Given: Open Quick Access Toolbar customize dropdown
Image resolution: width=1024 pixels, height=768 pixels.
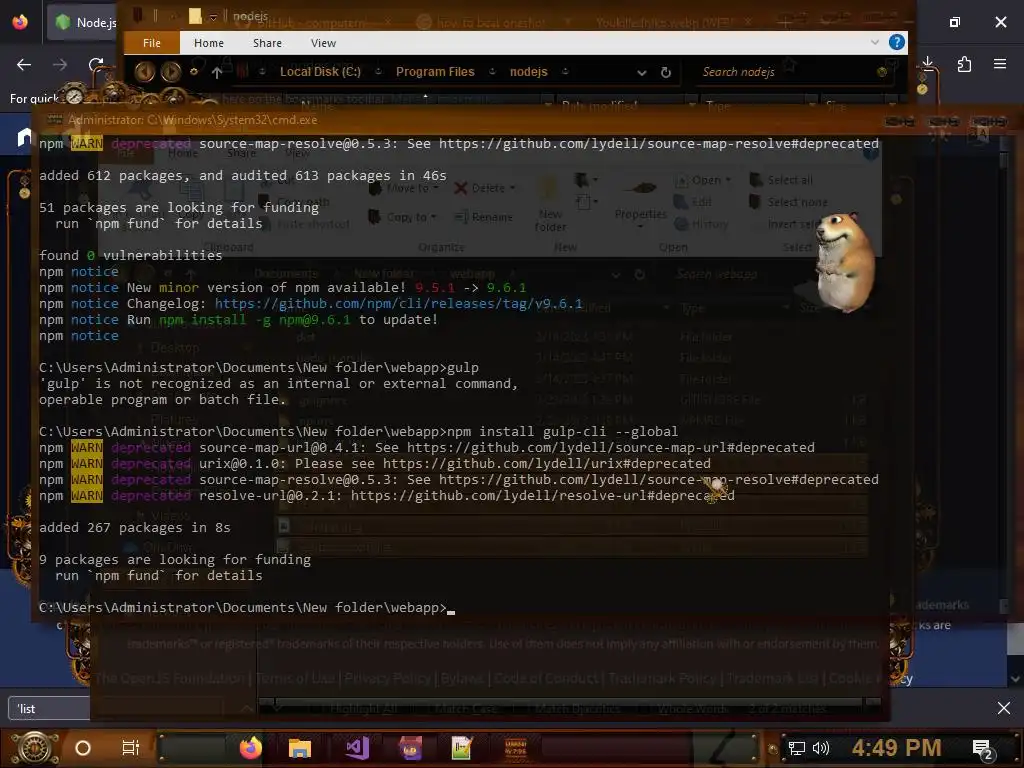Looking at the screenshot, I should pyautogui.click(x=213, y=16).
